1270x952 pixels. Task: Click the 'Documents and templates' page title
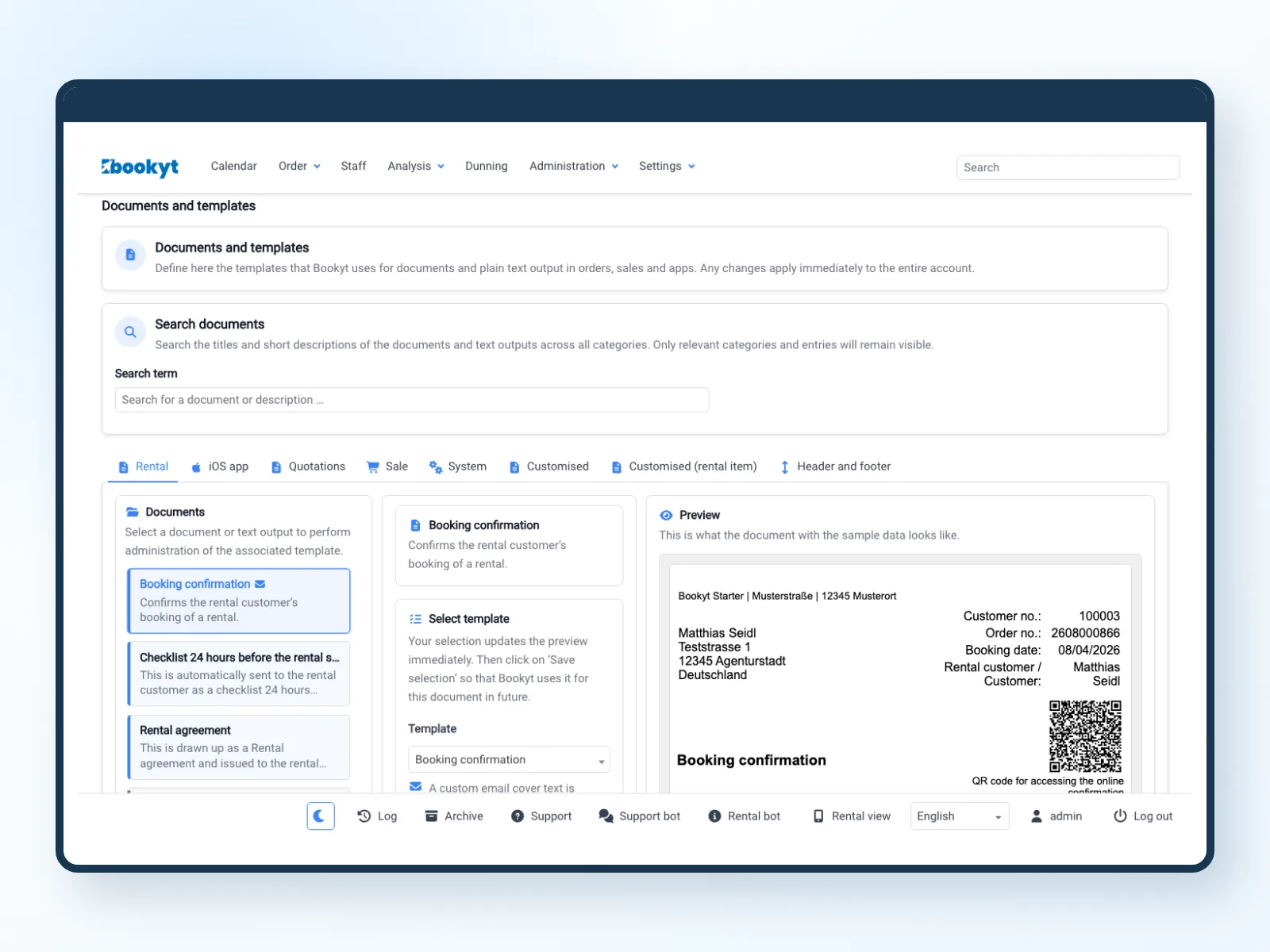tap(179, 205)
